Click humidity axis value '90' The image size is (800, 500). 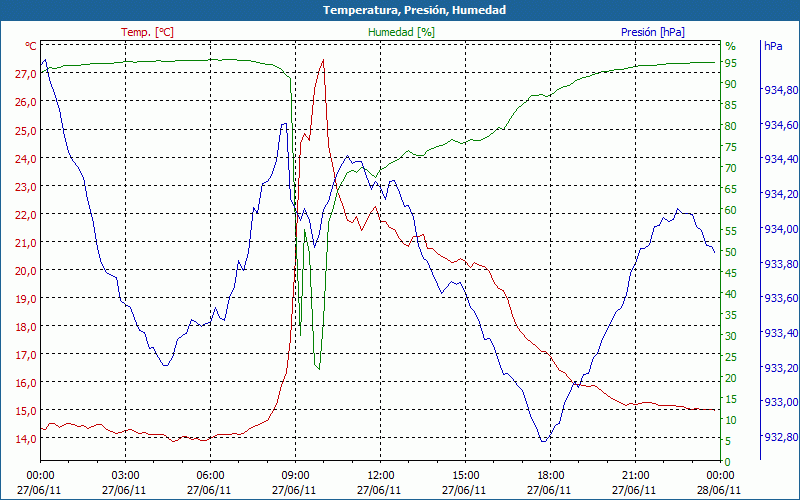(x=731, y=84)
